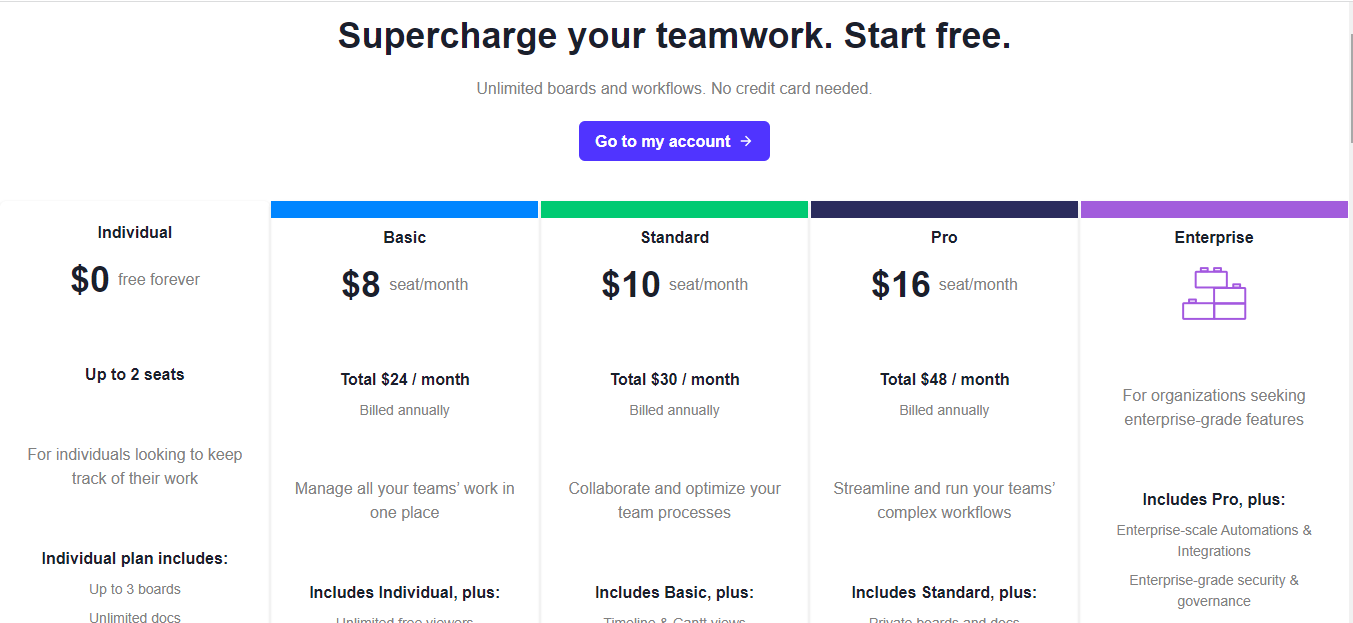This screenshot has width=1353, height=623.
Task: Click the "$16 seat/month" Pro price
Action: pos(943,284)
